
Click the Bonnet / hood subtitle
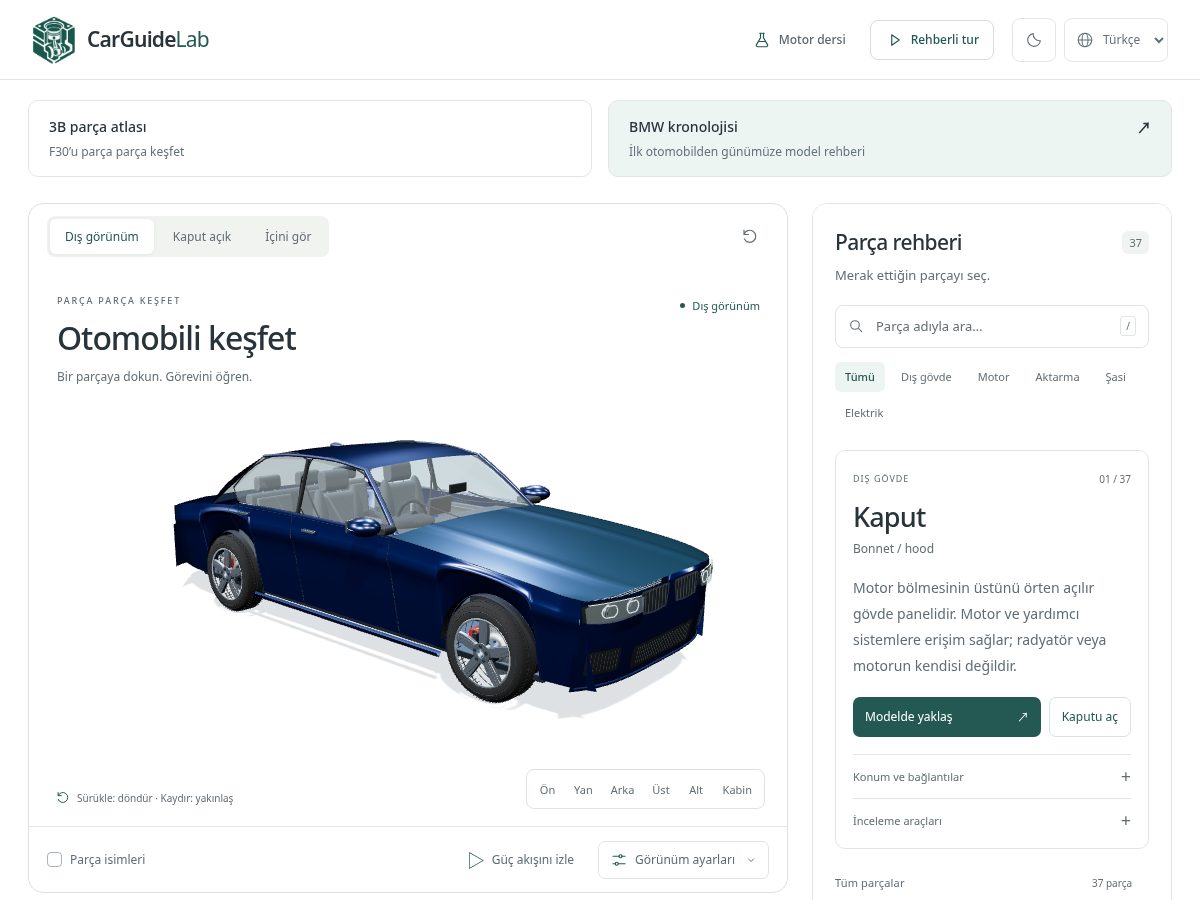[893, 549]
